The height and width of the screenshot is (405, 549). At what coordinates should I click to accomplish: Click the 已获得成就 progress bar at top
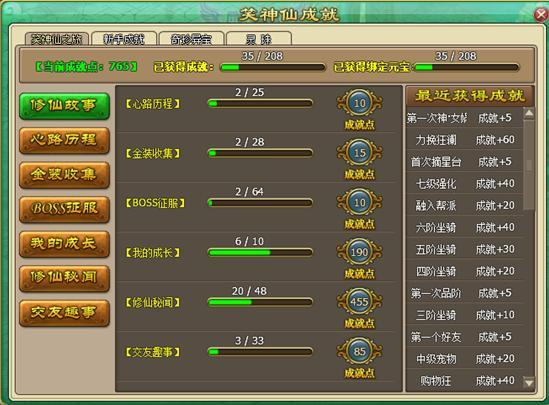pos(273,67)
